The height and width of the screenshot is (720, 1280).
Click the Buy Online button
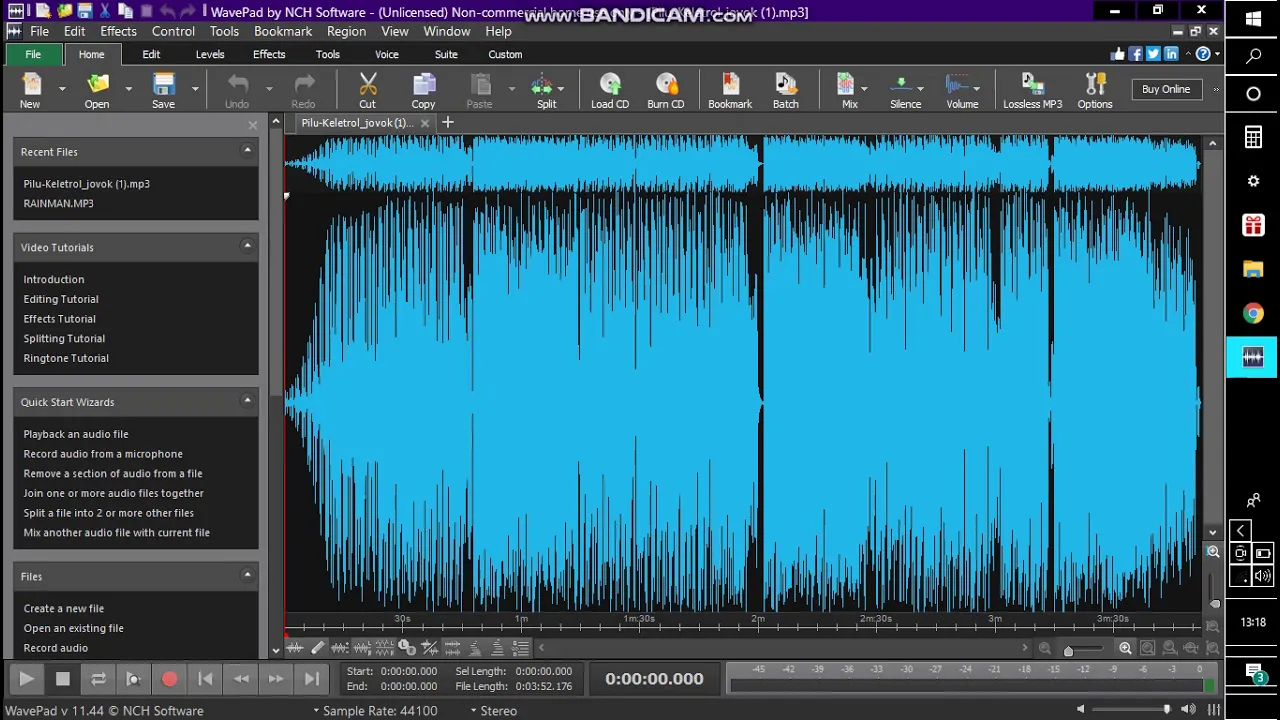(1166, 89)
